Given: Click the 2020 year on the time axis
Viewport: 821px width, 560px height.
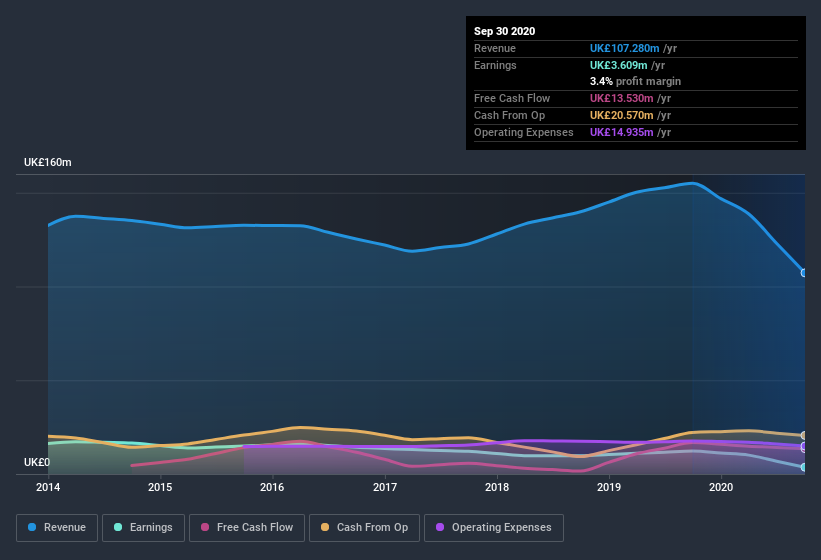Looking at the screenshot, I should click(x=721, y=487).
